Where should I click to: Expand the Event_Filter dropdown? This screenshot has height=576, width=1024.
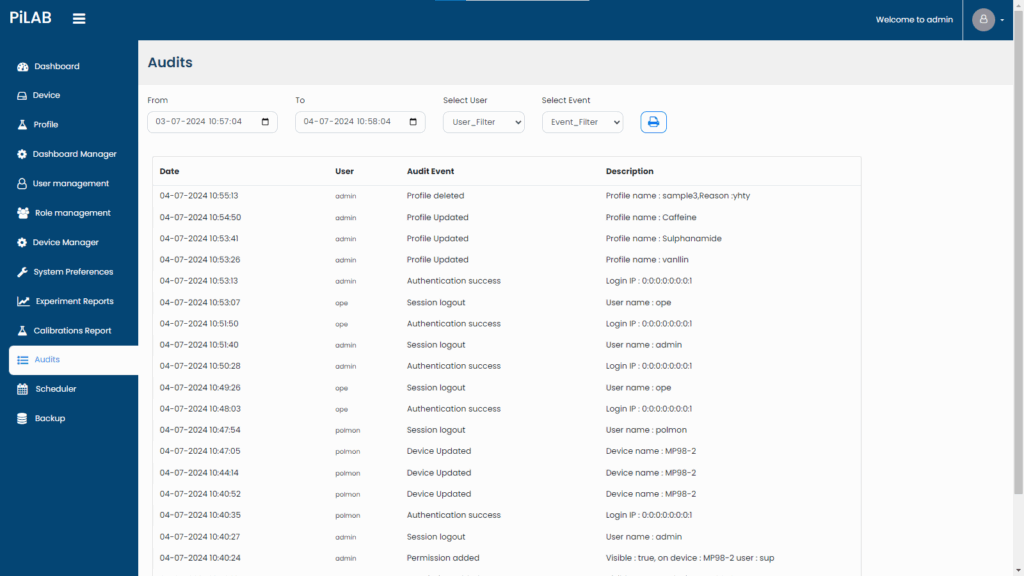pos(582,122)
